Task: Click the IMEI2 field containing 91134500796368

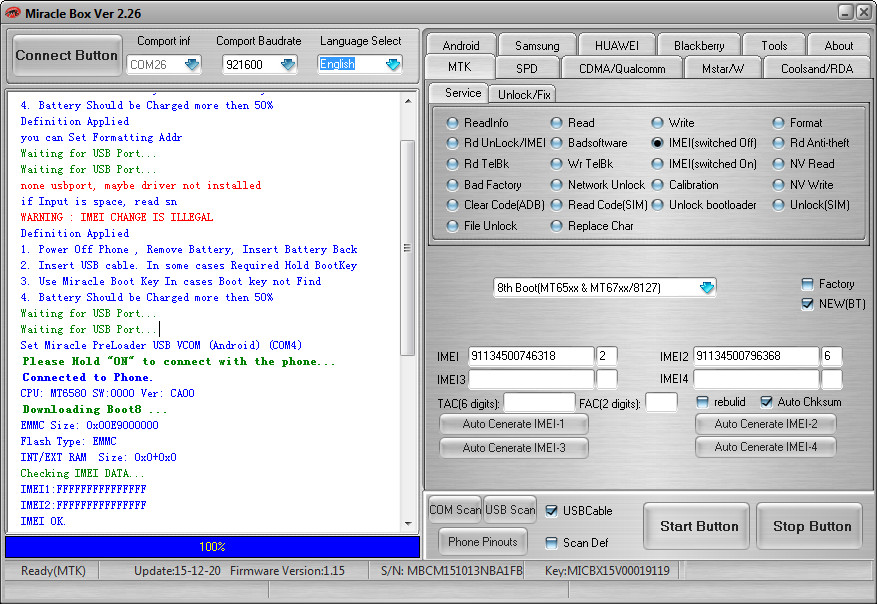Action: coord(756,356)
